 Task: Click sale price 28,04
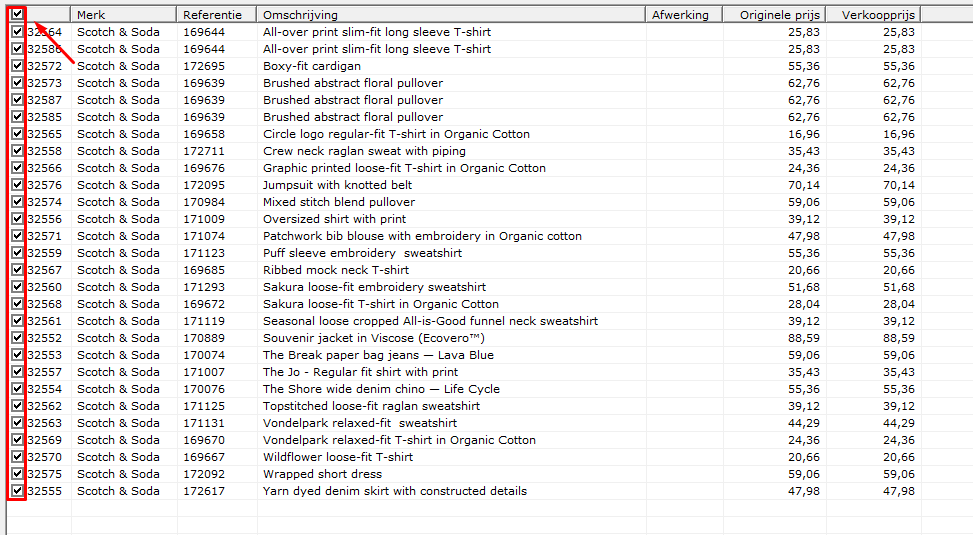899,303
